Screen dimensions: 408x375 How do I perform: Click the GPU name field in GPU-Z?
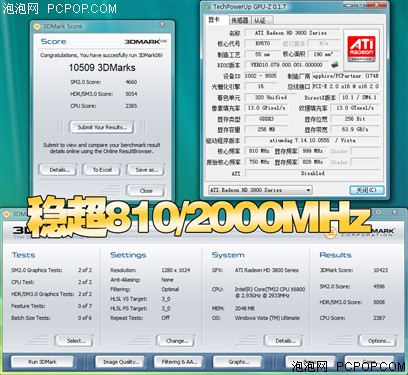(x=293, y=33)
